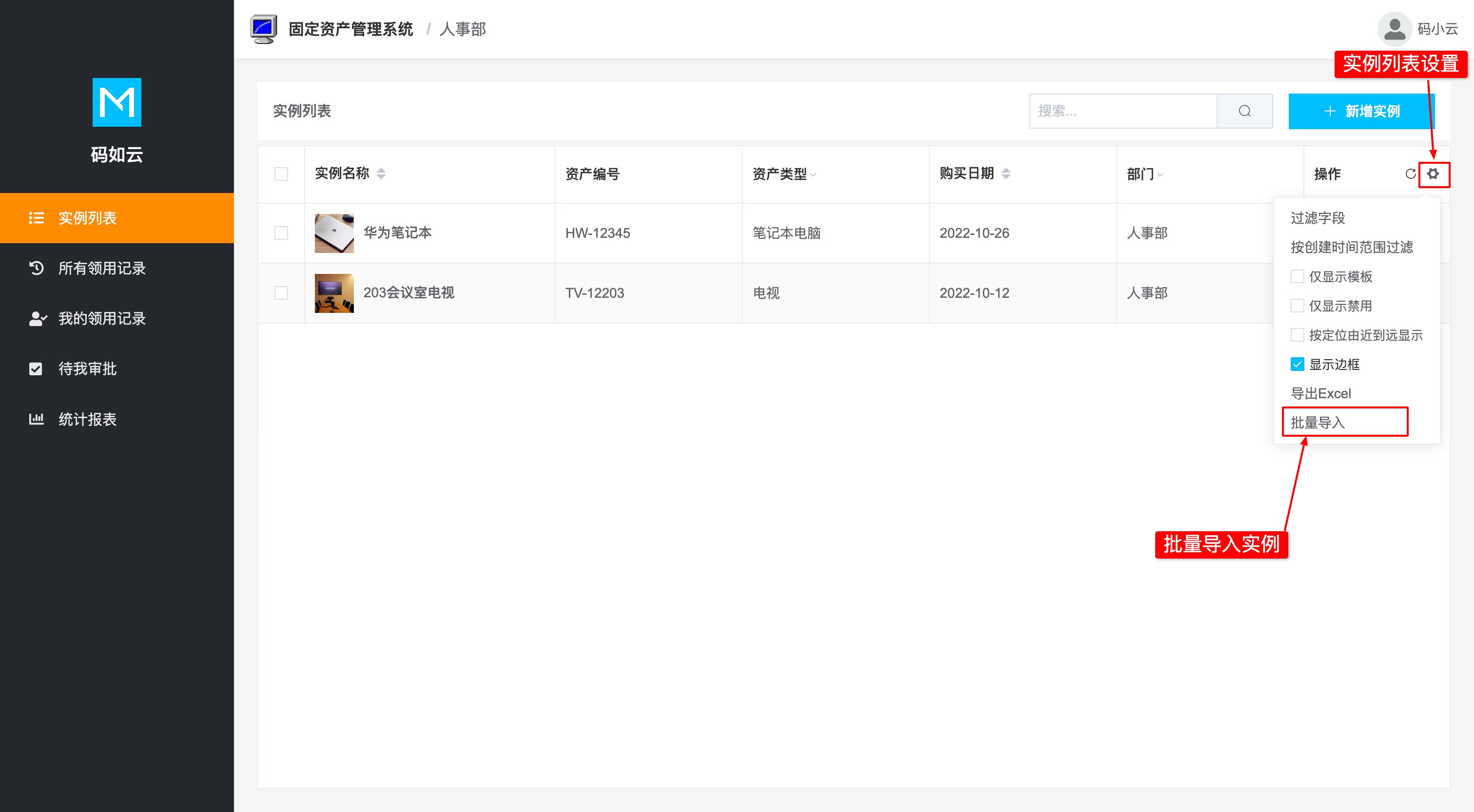This screenshot has width=1474, height=812.
Task: Choose 按创建时间范围过滤 menu entry
Action: [x=1352, y=247]
